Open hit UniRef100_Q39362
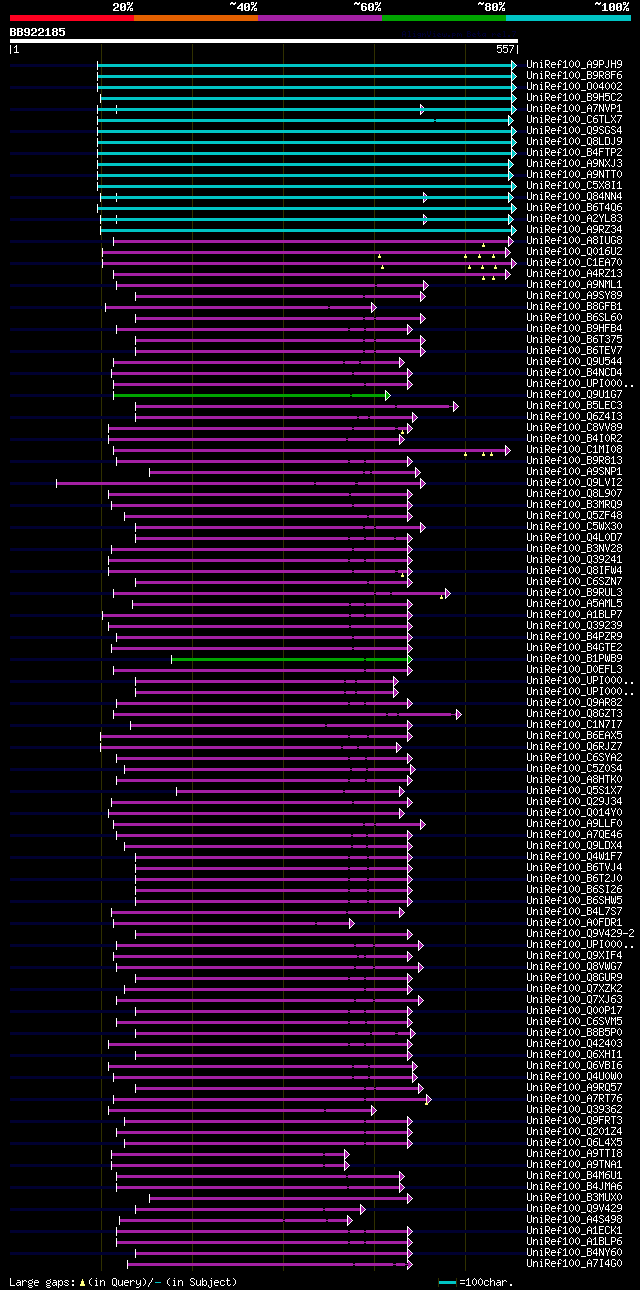This screenshot has height=1290, width=640. click(x=574, y=1110)
